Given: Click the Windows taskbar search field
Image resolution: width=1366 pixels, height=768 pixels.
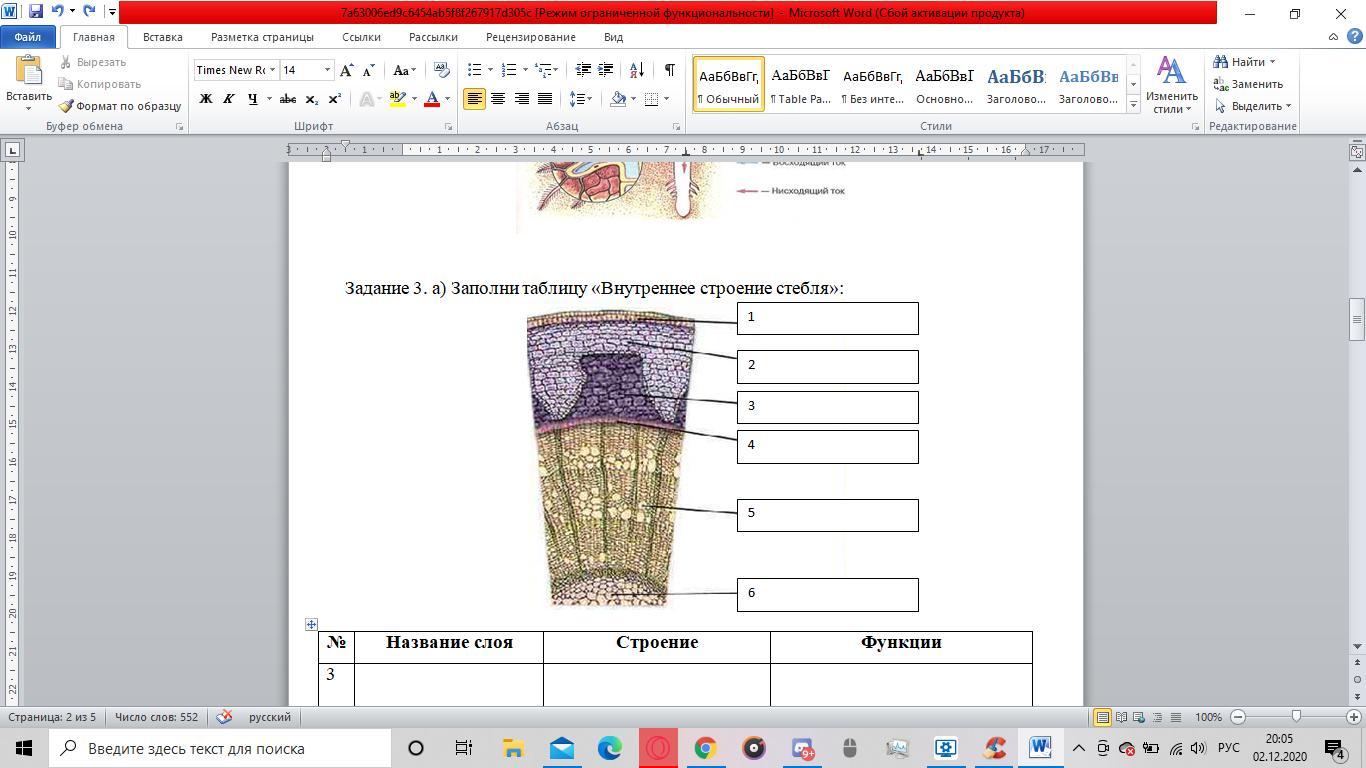Looking at the screenshot, I should [x=220, y=748].
